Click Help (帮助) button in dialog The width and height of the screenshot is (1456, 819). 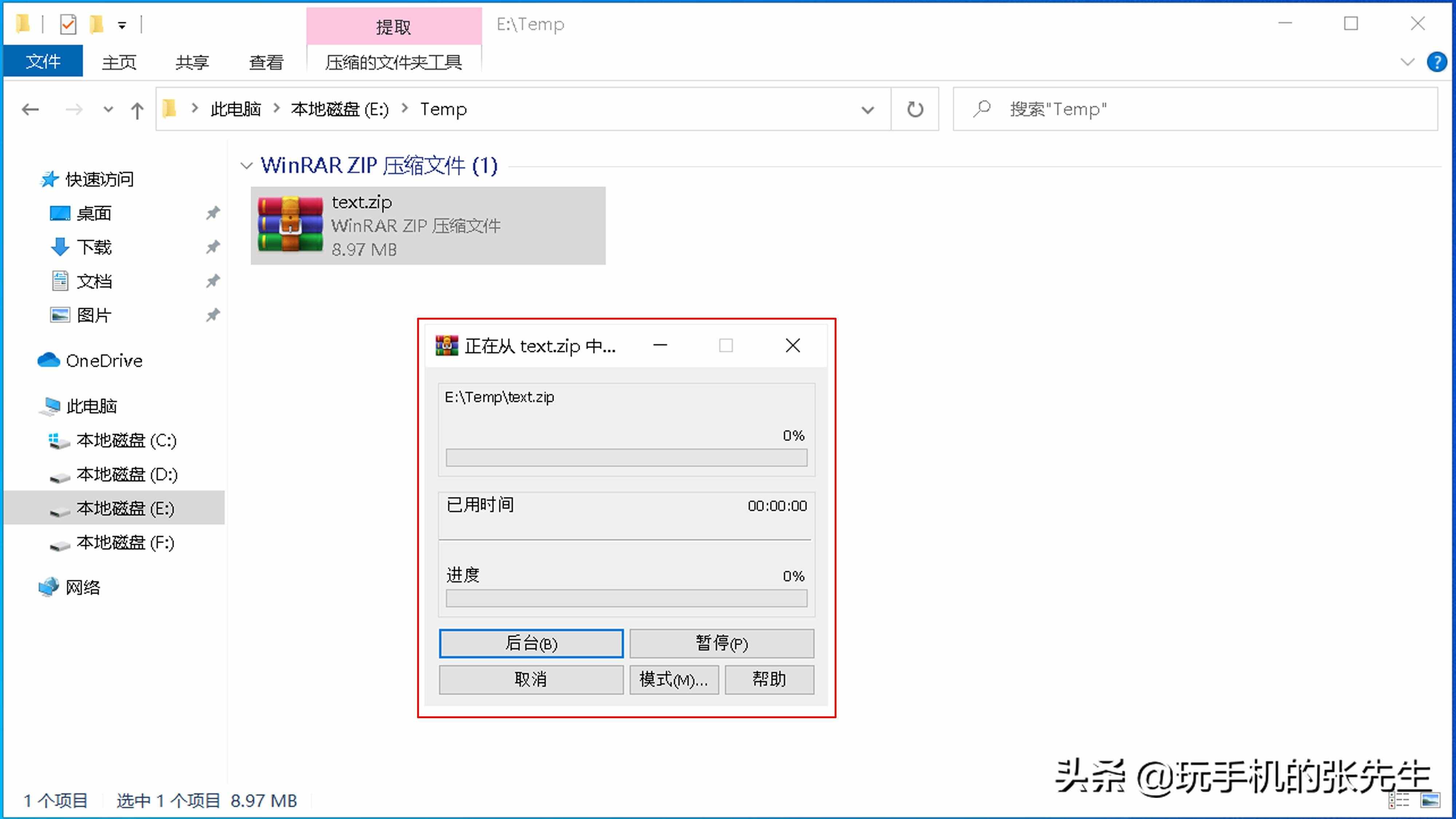[x=769, y=679]
